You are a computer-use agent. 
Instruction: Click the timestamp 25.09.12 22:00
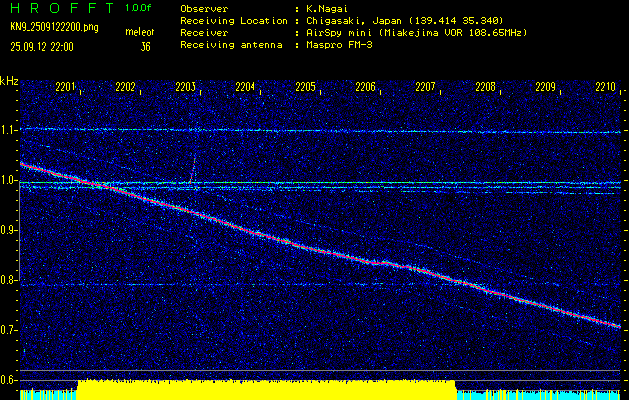(x=42, y=47)
